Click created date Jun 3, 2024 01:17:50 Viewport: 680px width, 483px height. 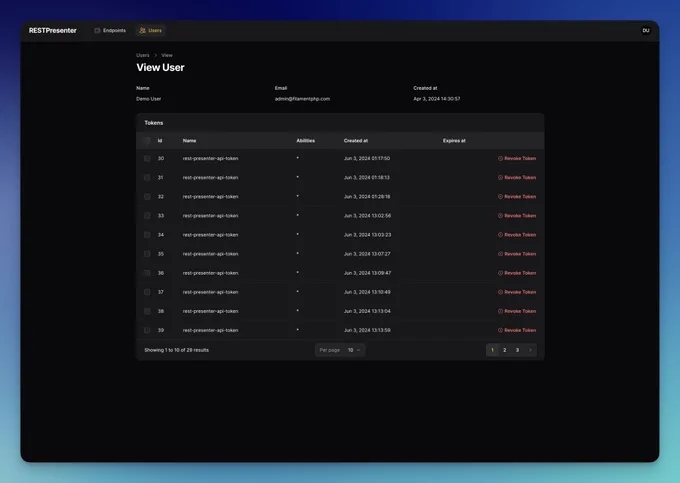click(367, 158)
